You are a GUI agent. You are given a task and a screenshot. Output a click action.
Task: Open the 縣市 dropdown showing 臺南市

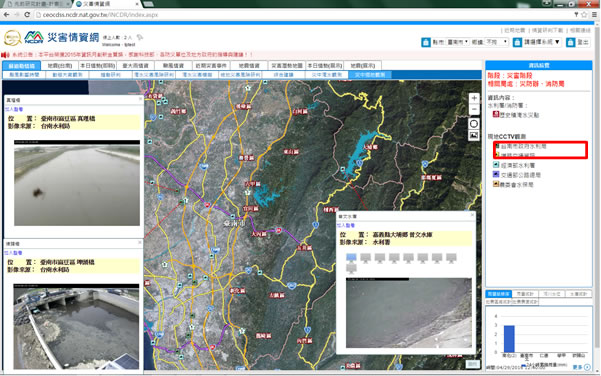(x=458, y=42)
